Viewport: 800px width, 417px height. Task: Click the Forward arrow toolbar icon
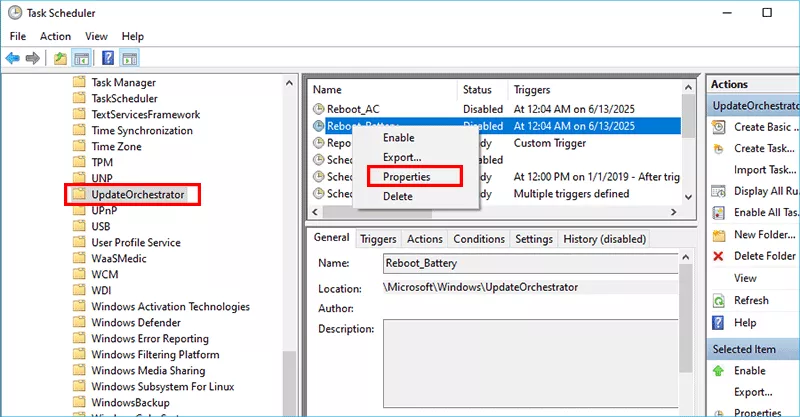tap(33, 58)
